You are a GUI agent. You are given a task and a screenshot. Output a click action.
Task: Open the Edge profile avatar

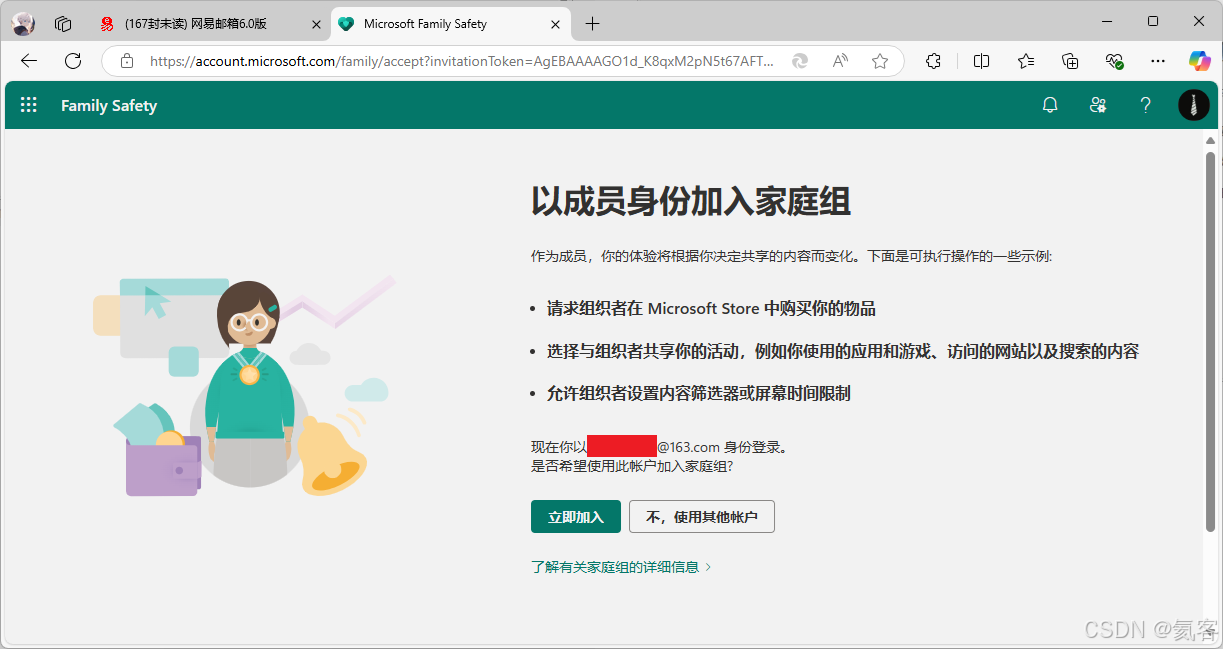[23, 23]
